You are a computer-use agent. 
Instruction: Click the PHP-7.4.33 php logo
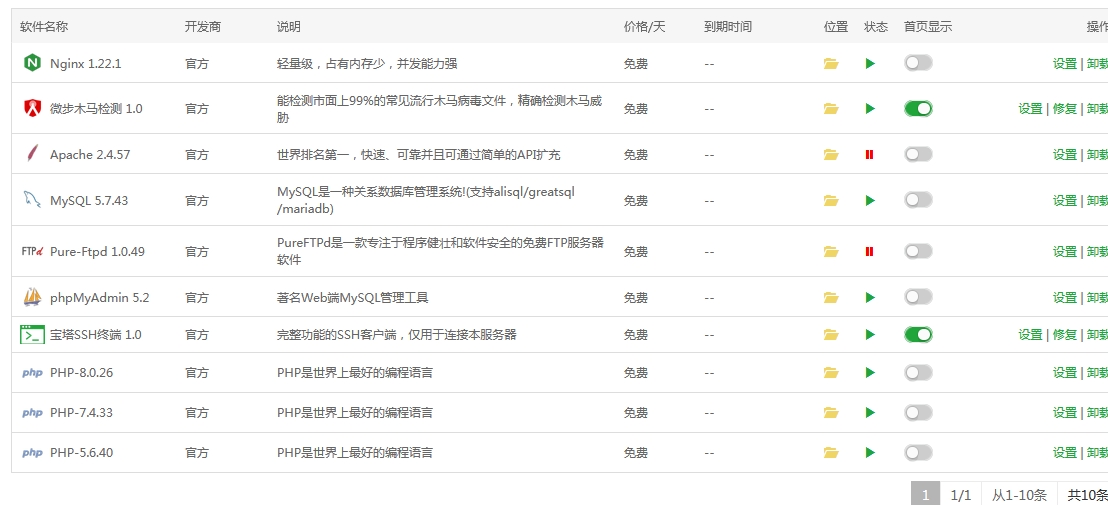point(32,412)
